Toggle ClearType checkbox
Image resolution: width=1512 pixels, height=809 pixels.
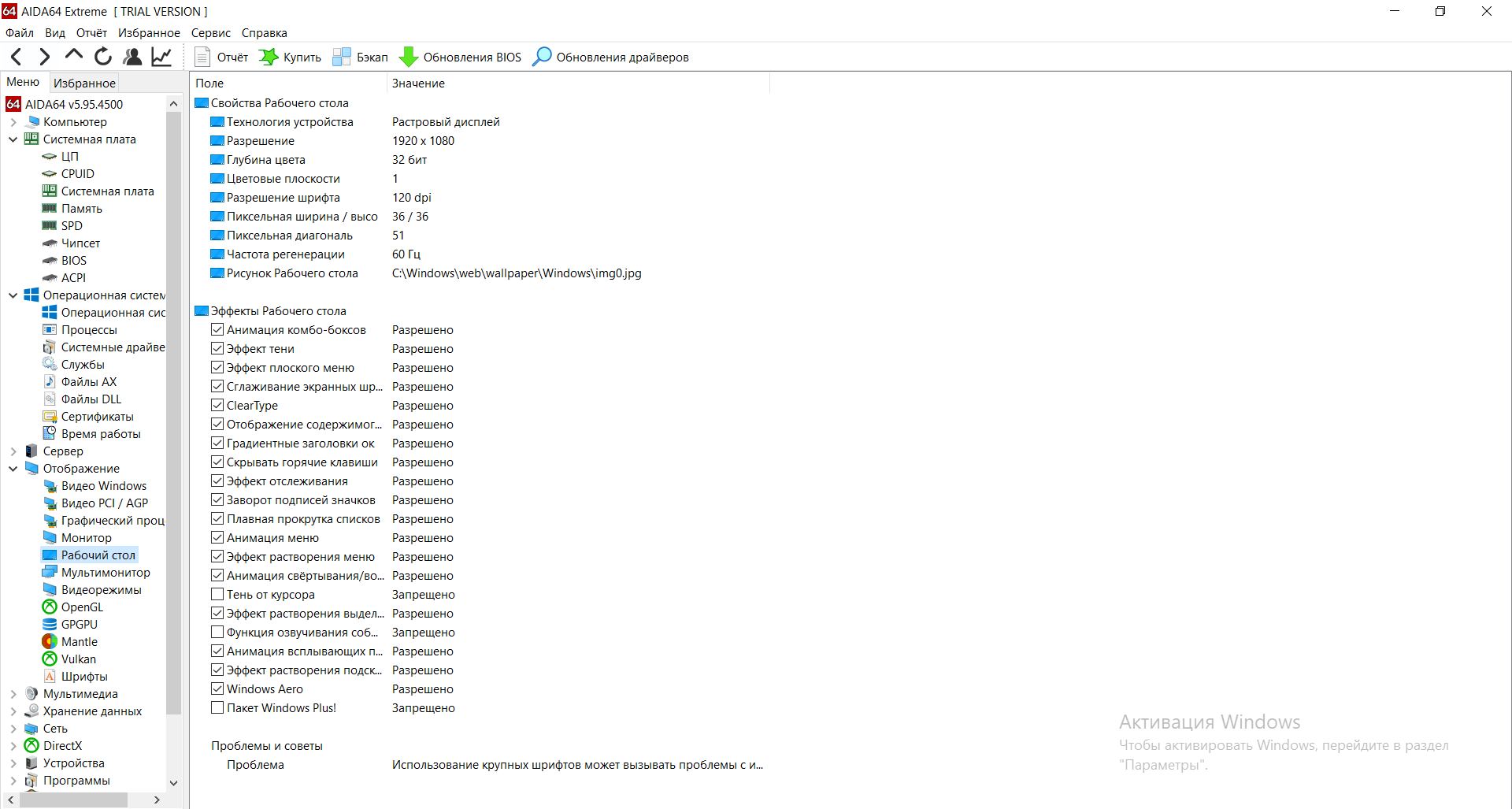click(217, 405)
